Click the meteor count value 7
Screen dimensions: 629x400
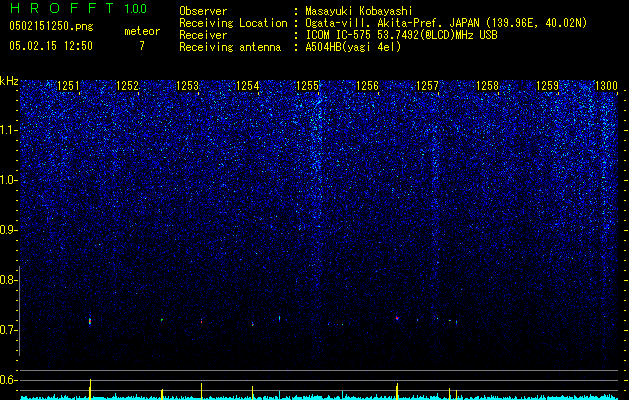point(142,46)
